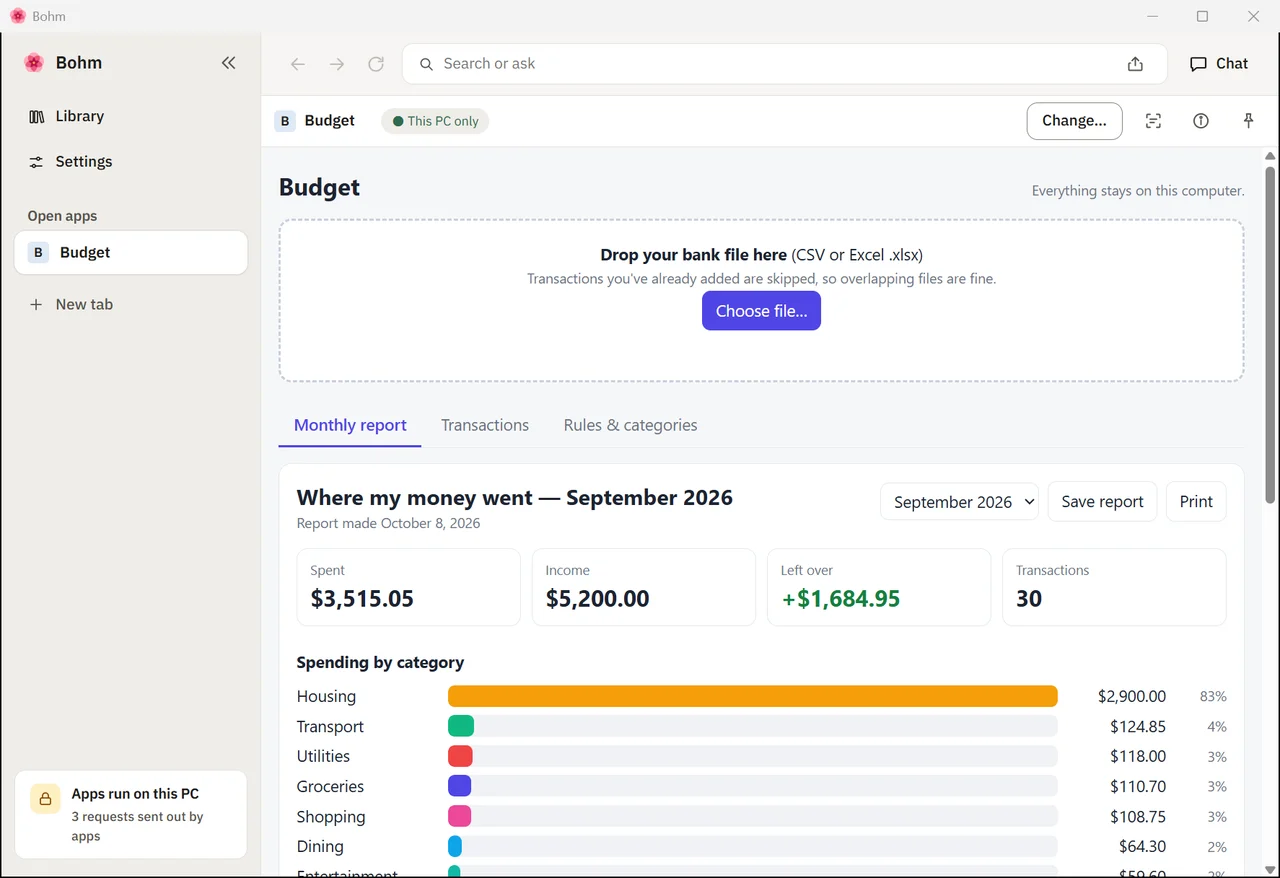This screenshot has width=1280, height=878.
Task: Click the Utilities category label
Action: (324, 757)
